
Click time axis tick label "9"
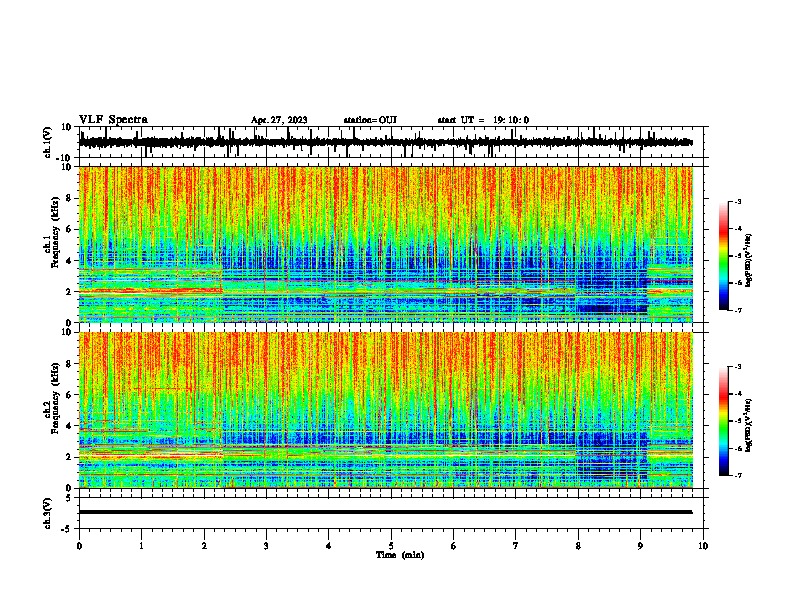(640, 546)
